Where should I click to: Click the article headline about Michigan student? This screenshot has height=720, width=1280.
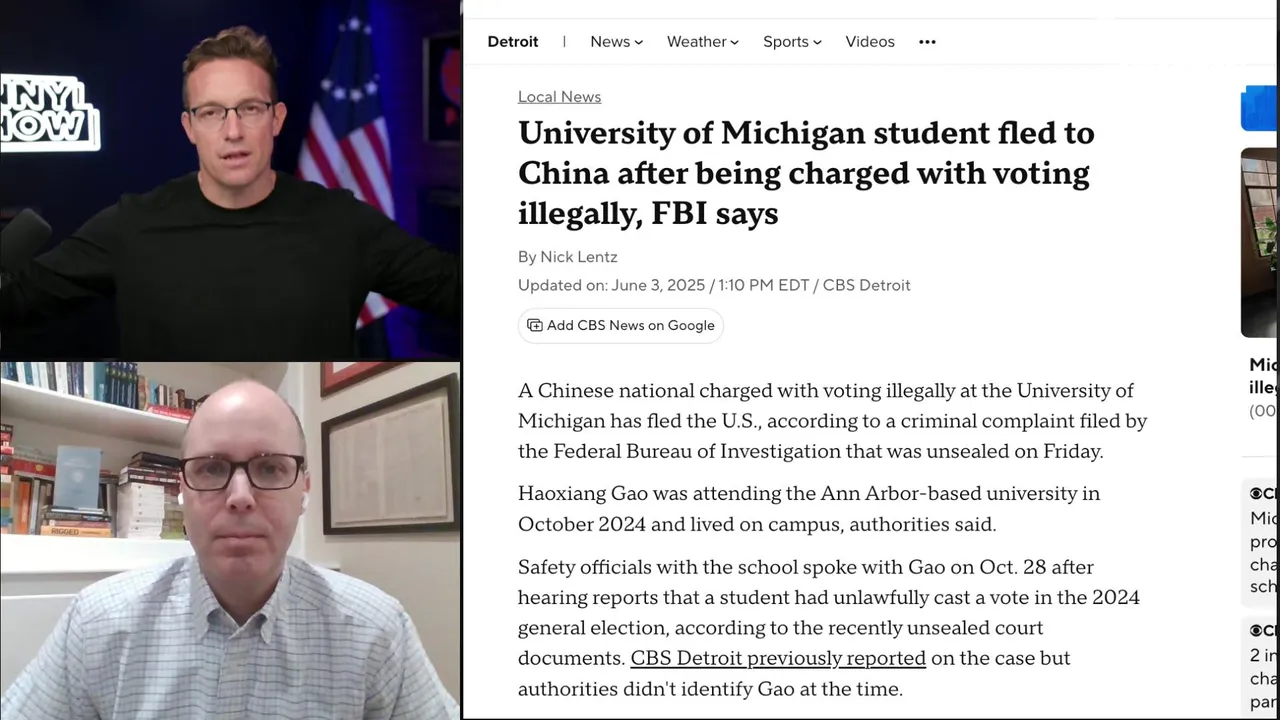tap(806, 173)
